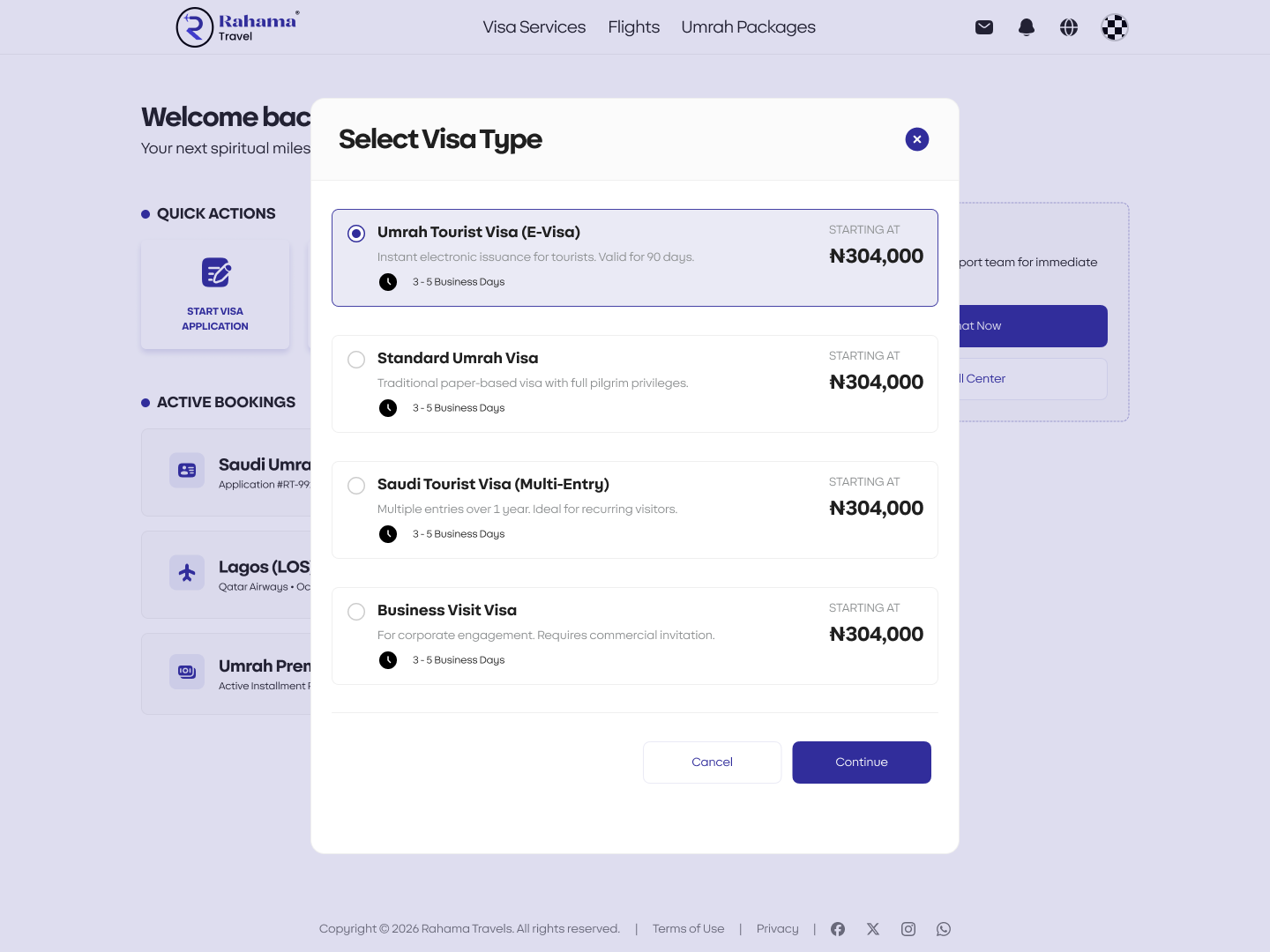Click the Call Center button
1270x952 pixels.
tap(1033, 379)
